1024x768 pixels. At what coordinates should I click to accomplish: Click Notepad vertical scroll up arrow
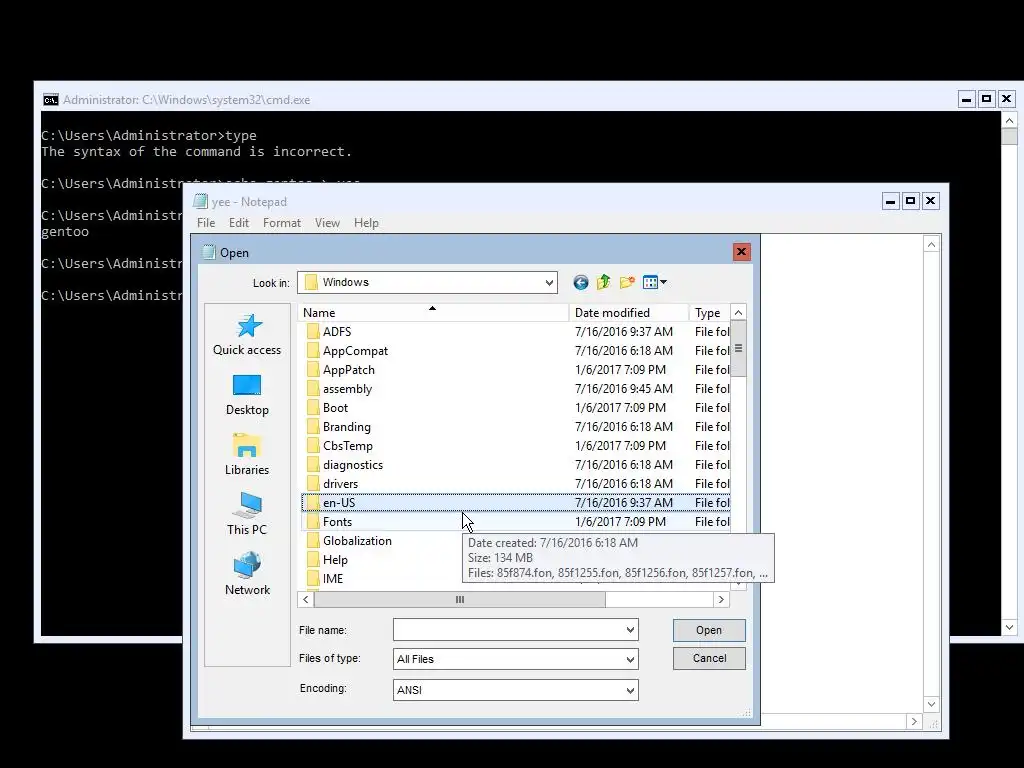click(x=931, y=245)
